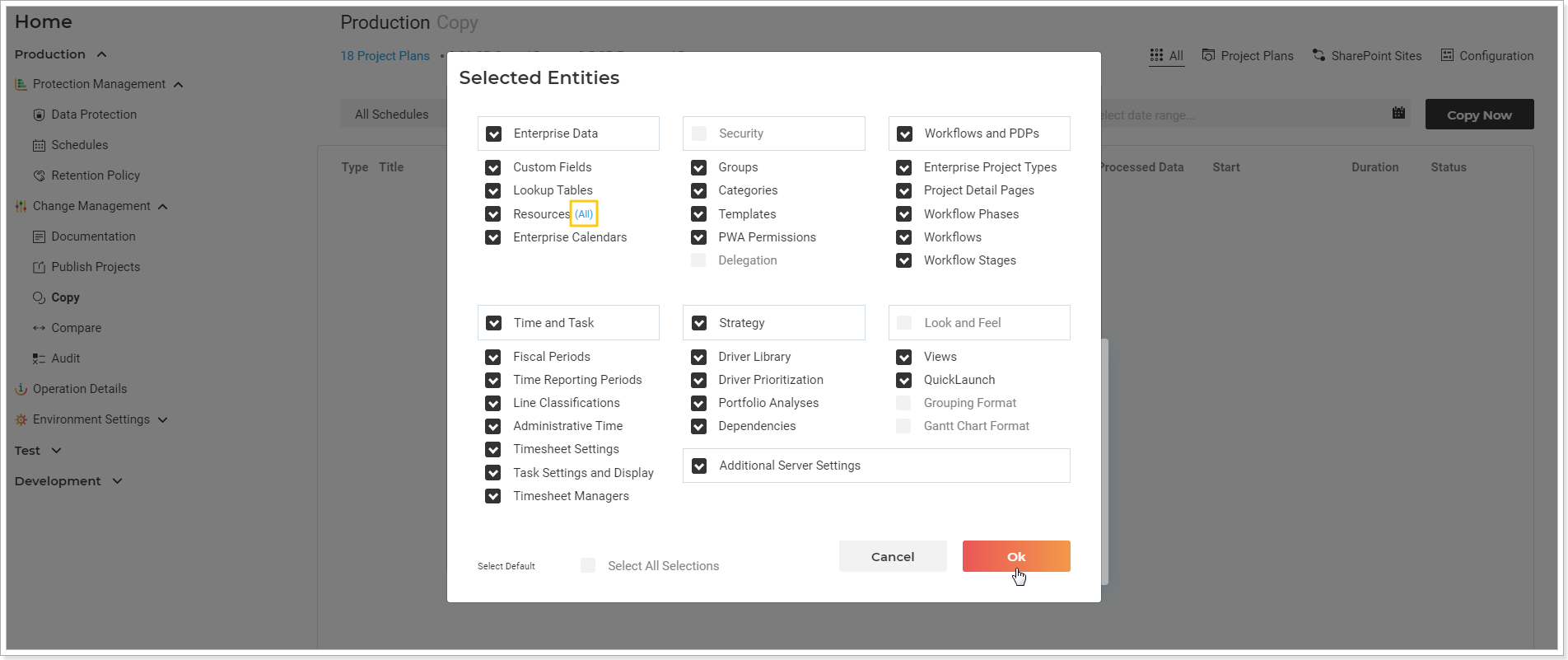Click the Duration column header

coord(1374,167)
